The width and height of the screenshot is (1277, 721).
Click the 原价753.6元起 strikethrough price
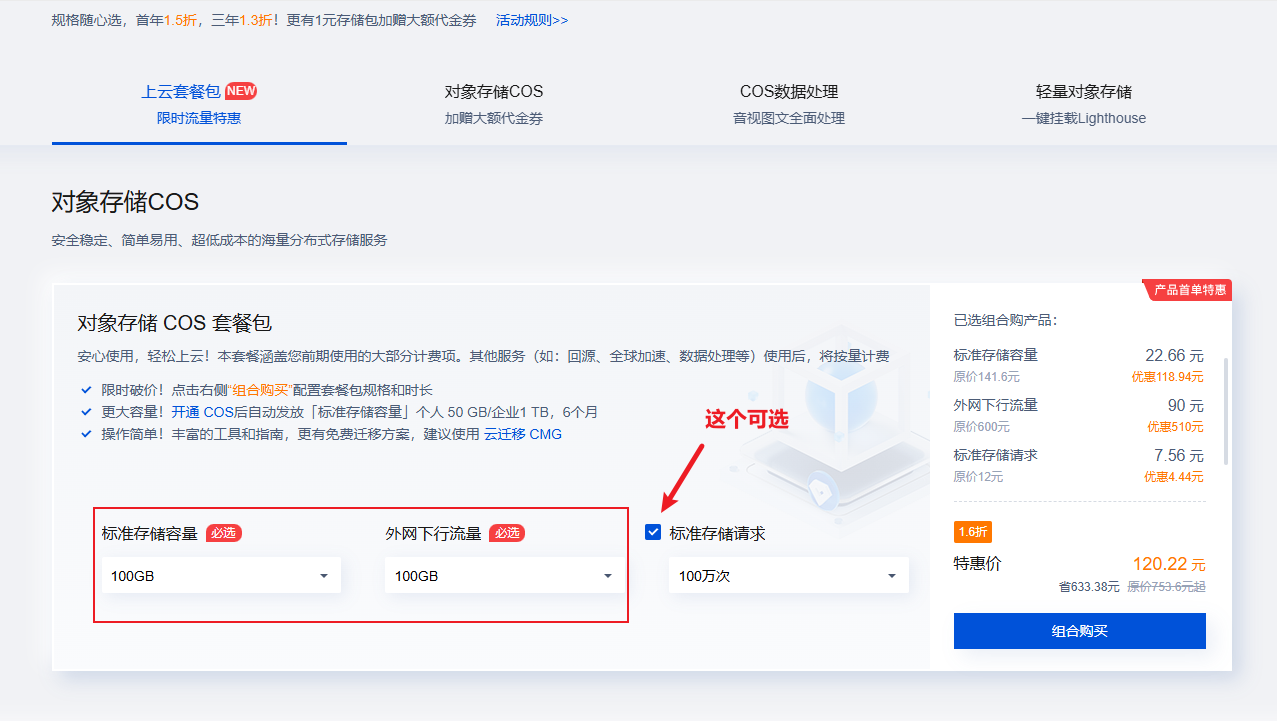click(1167, 587)
